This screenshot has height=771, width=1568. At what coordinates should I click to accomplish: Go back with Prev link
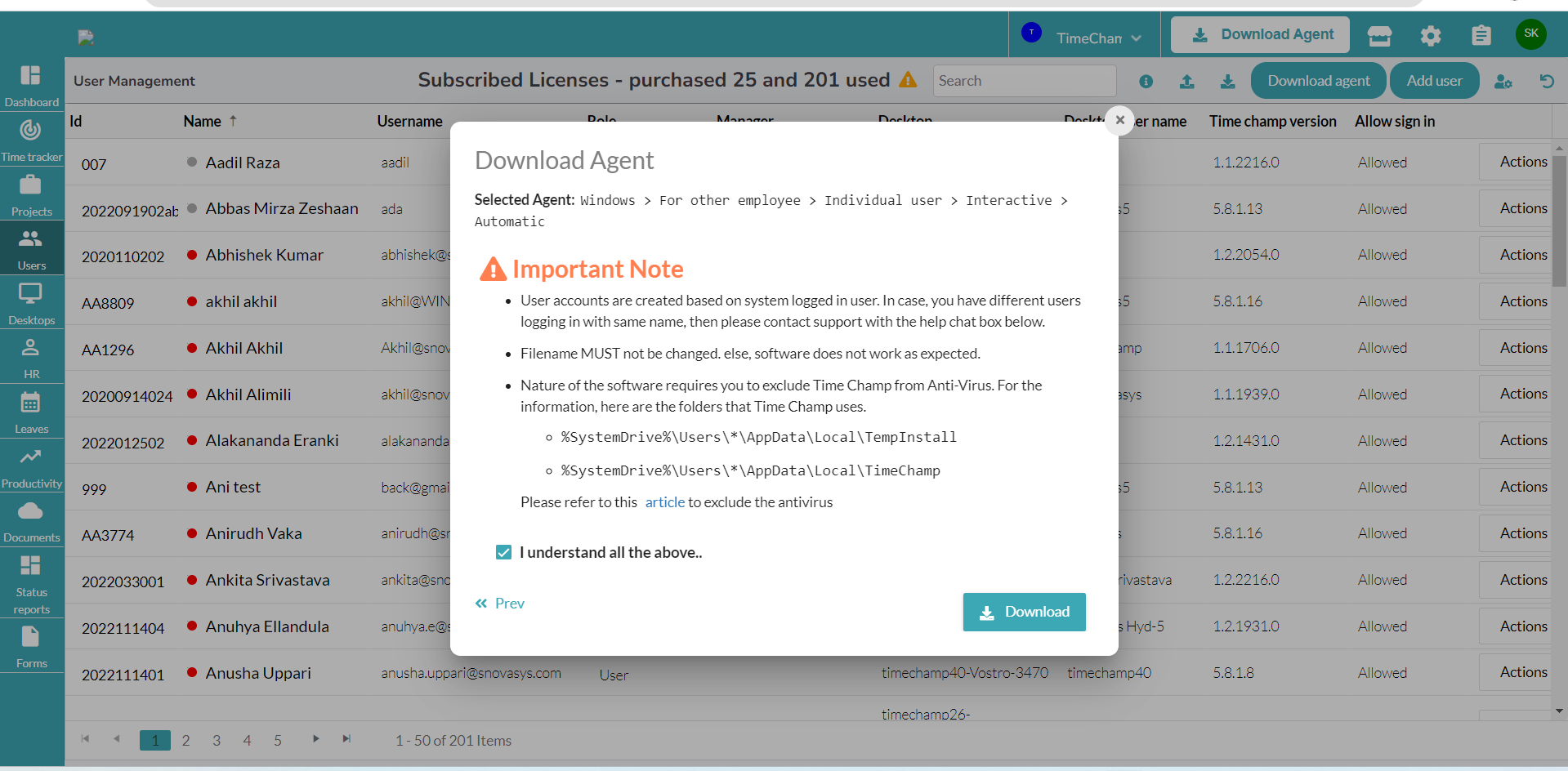point(500,603)
